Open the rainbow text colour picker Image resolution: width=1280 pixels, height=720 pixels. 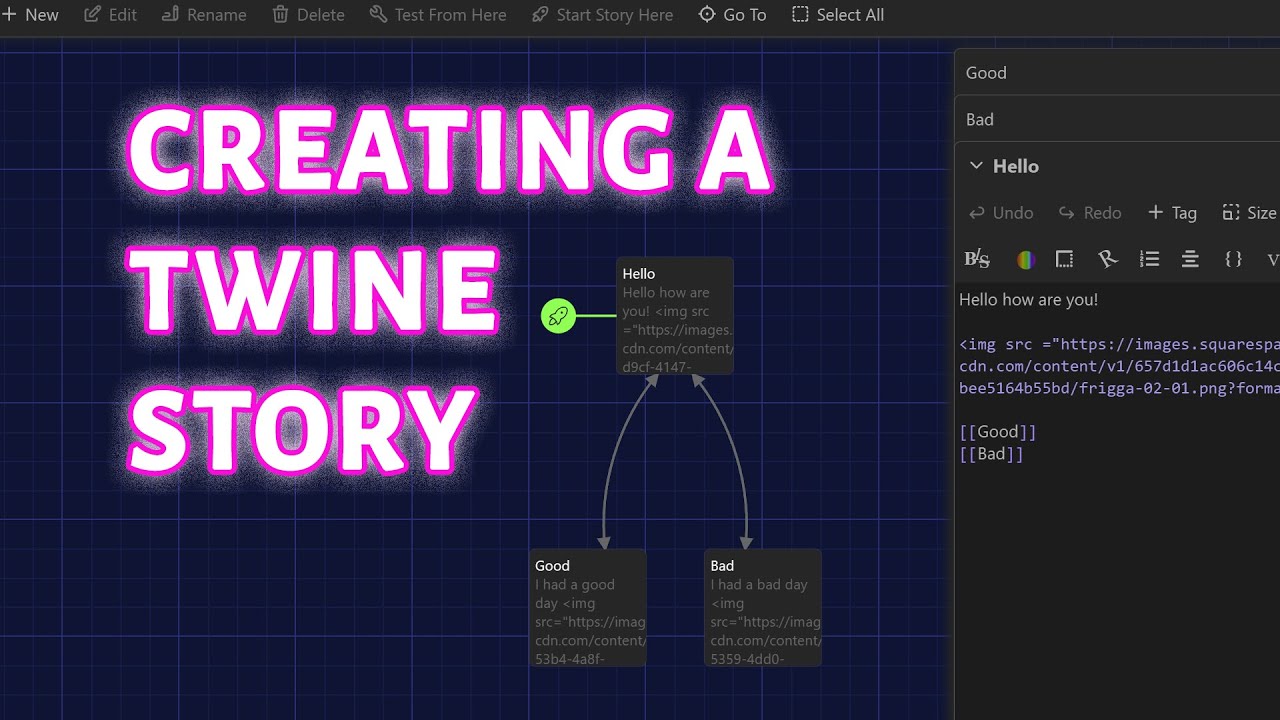coord(1025,260)
